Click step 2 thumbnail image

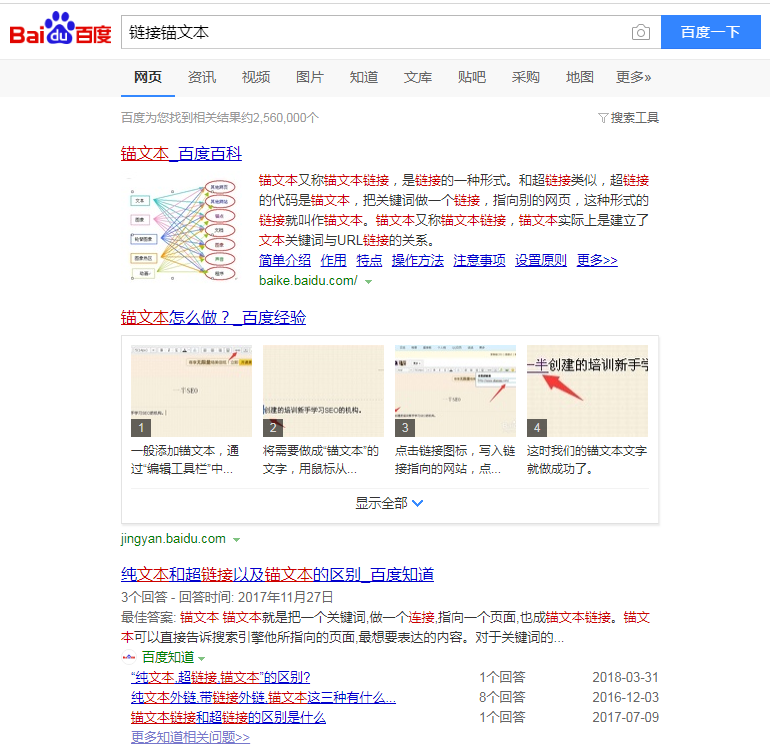323,391
